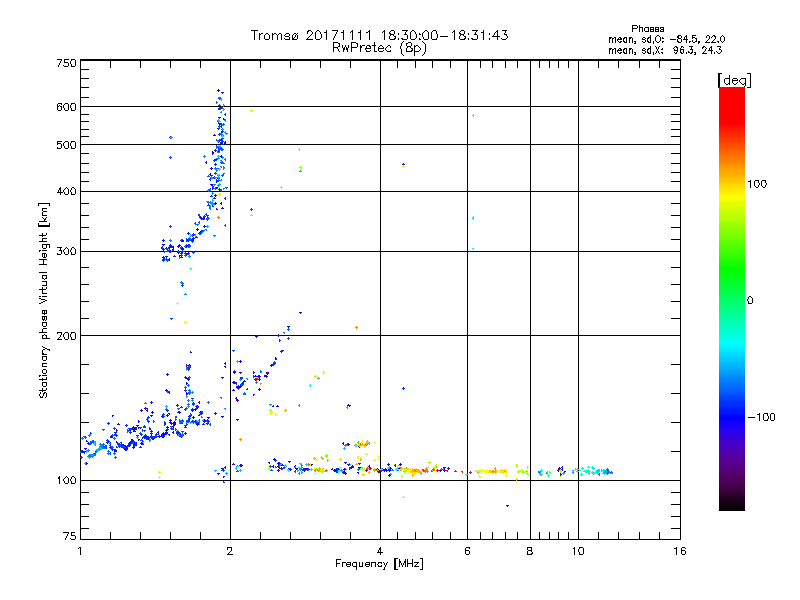This screenshot has height=600, width=800.
Task: Click the x-axis label 'Frequency [MHz]'
Action: [379, 564]
